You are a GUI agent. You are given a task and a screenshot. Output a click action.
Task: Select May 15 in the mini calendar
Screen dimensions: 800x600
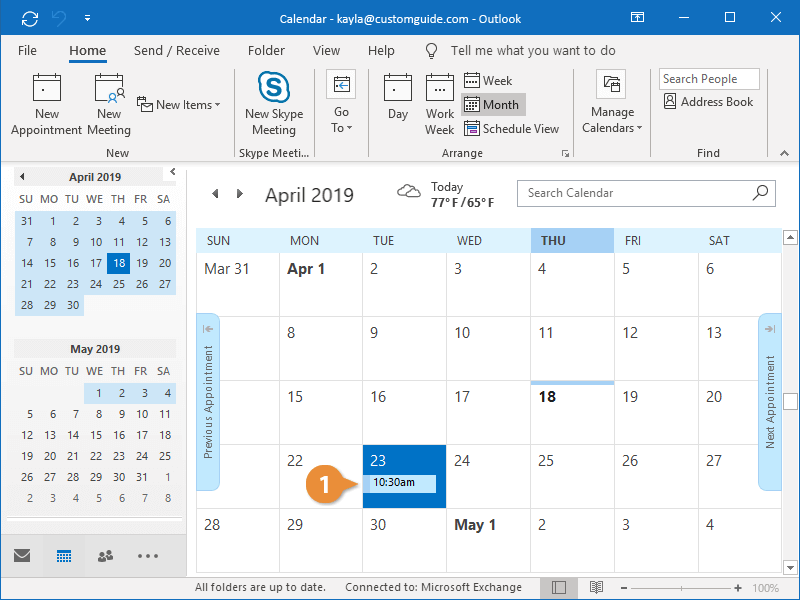click(x=96, y=435)
